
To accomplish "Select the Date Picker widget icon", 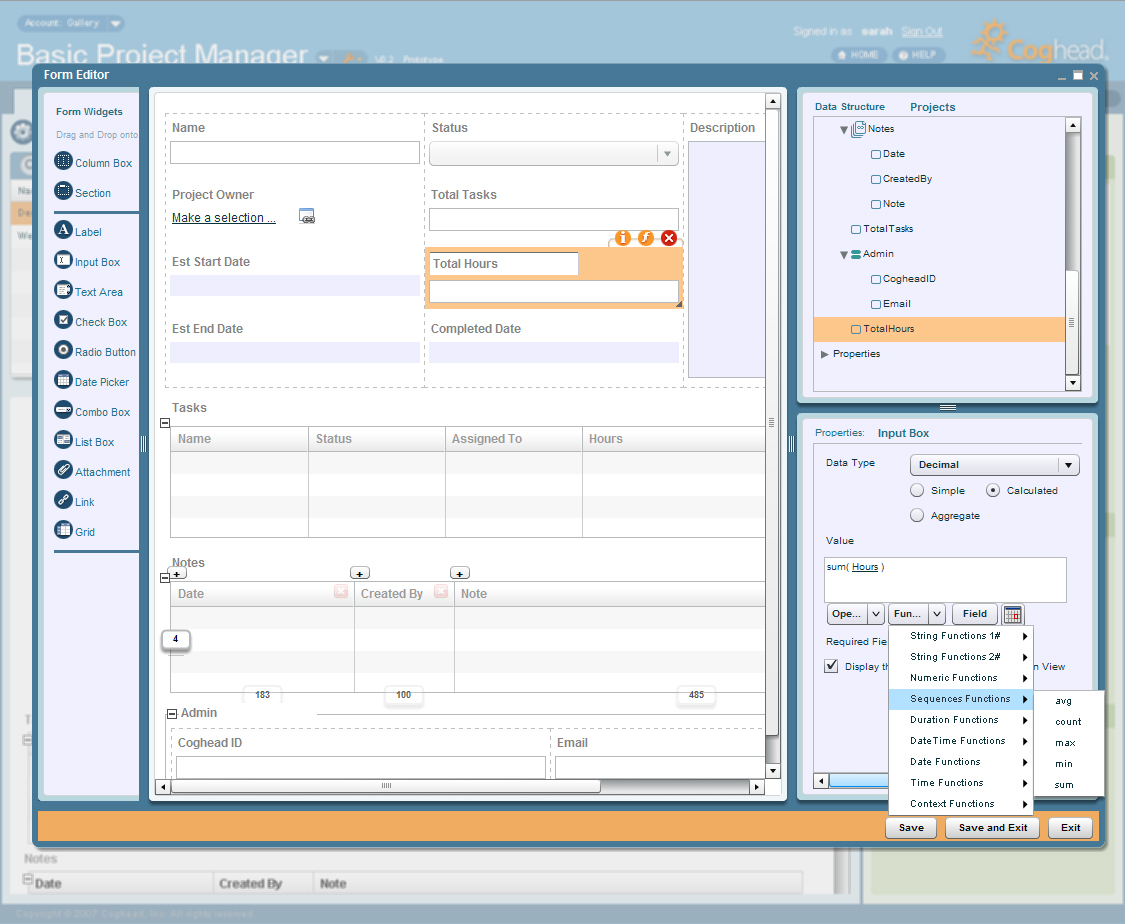I will [64, 381].
